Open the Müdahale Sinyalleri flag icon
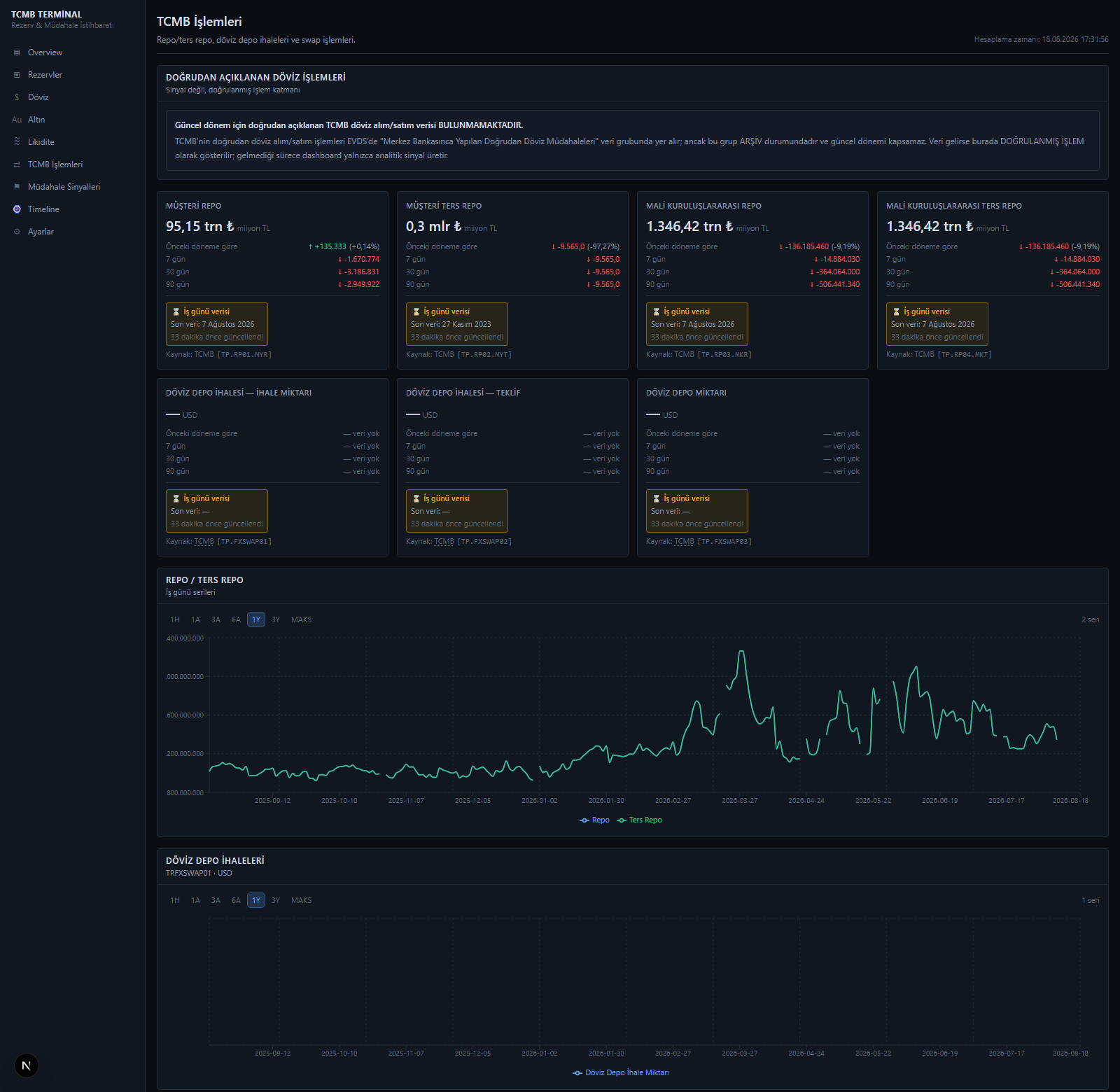 tap(17, 187)
